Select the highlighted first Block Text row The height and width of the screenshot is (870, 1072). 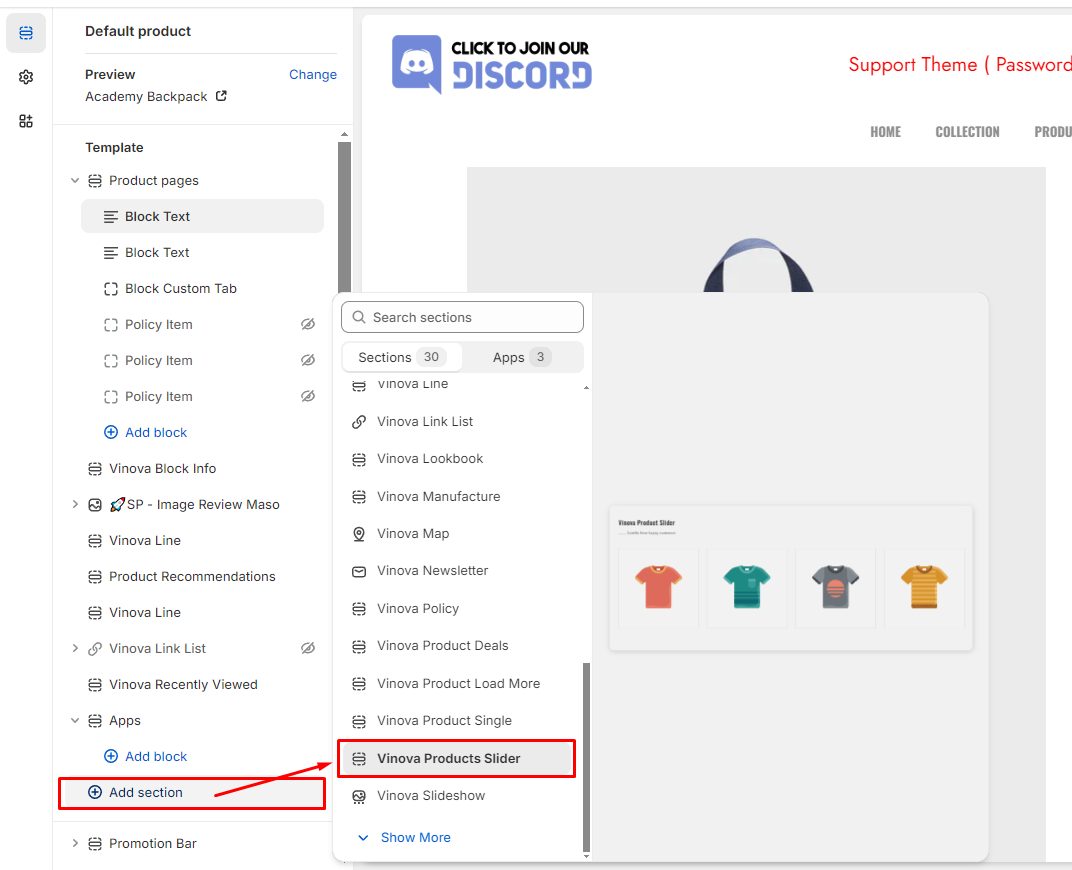[202, 217]
